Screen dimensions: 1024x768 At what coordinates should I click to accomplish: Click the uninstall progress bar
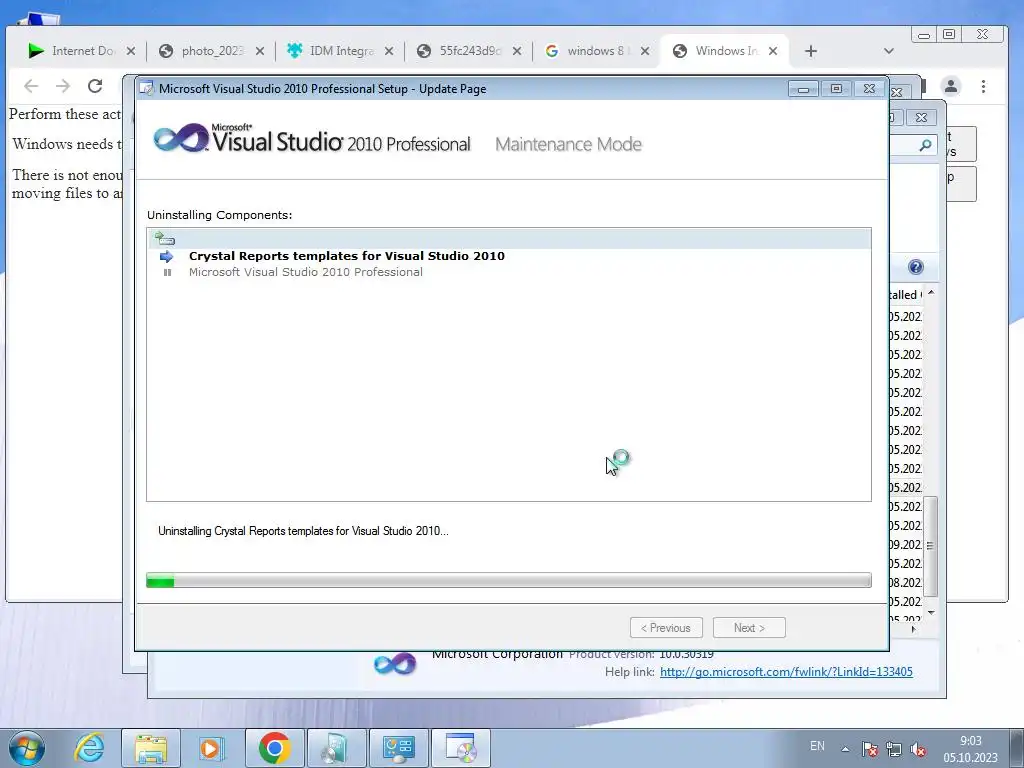509,580
